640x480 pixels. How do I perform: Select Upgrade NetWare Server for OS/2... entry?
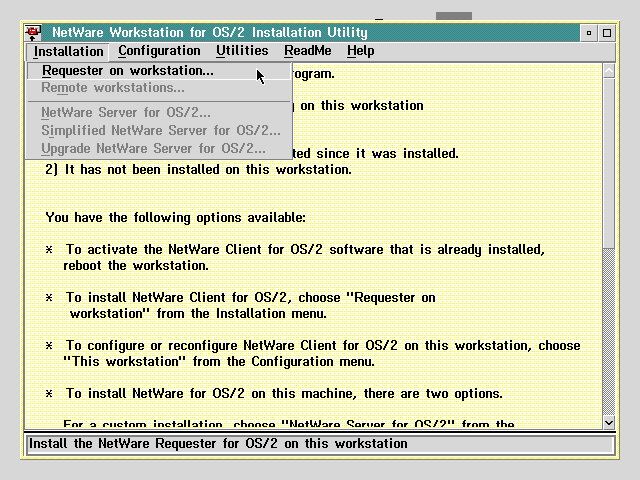coord(159,149)
